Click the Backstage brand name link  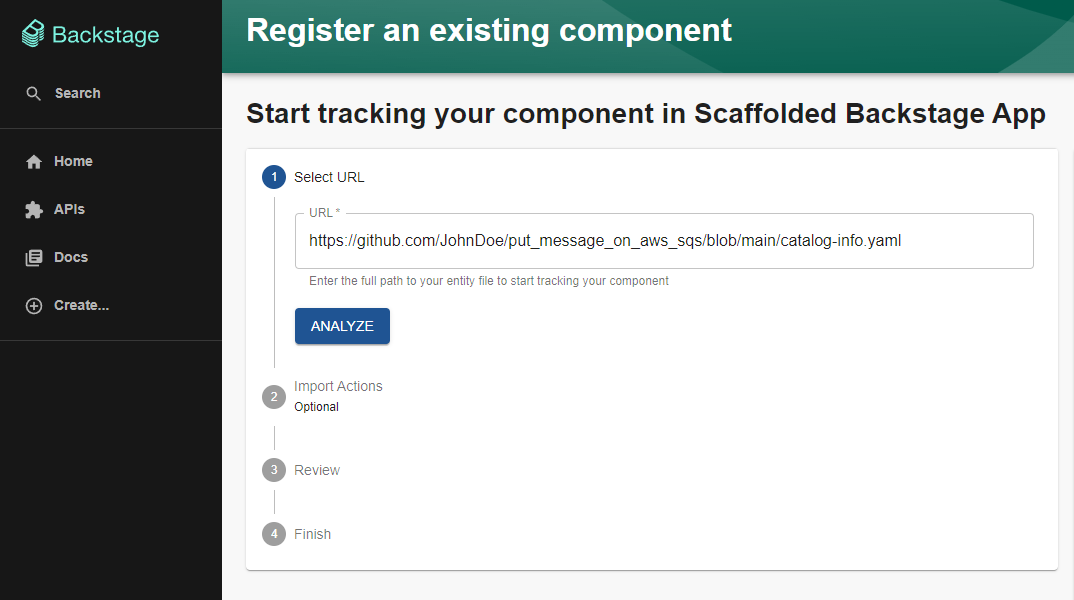tap(105, 35)
